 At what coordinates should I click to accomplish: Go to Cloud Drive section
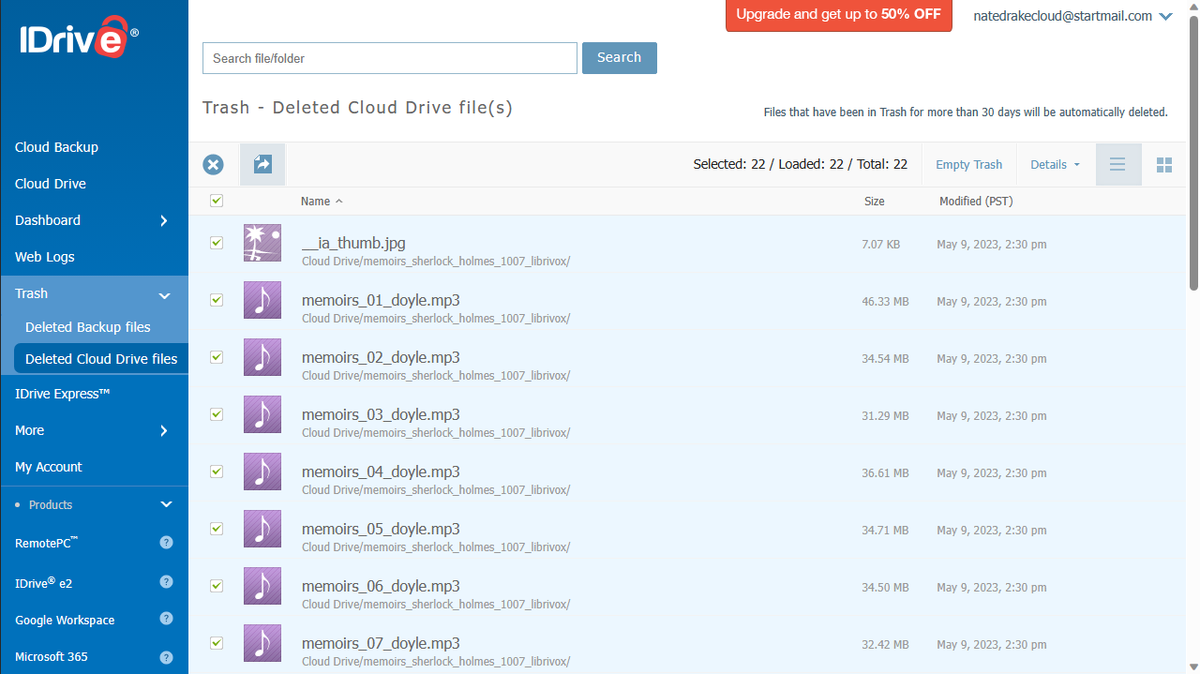(x=50, y=183)
